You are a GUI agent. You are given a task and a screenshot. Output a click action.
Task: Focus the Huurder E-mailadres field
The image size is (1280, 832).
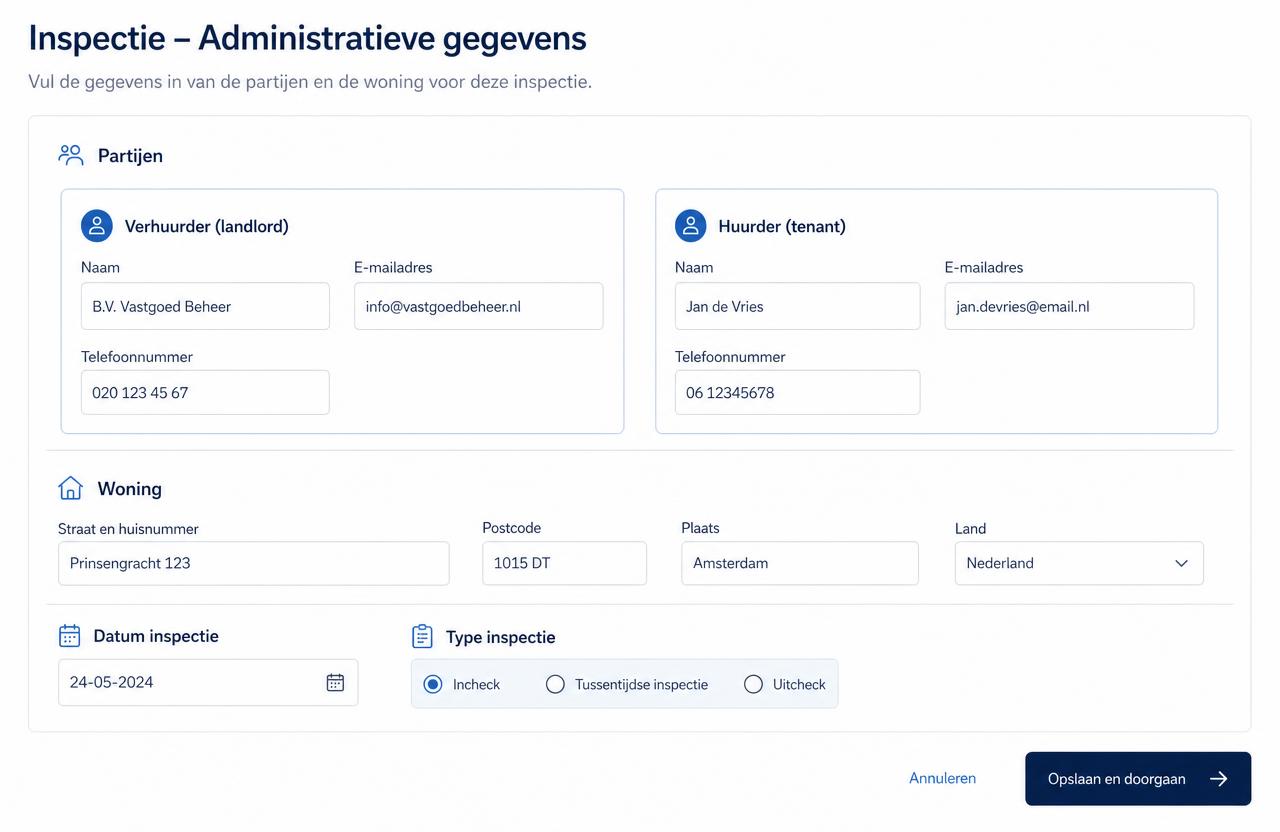(1069, 306)
